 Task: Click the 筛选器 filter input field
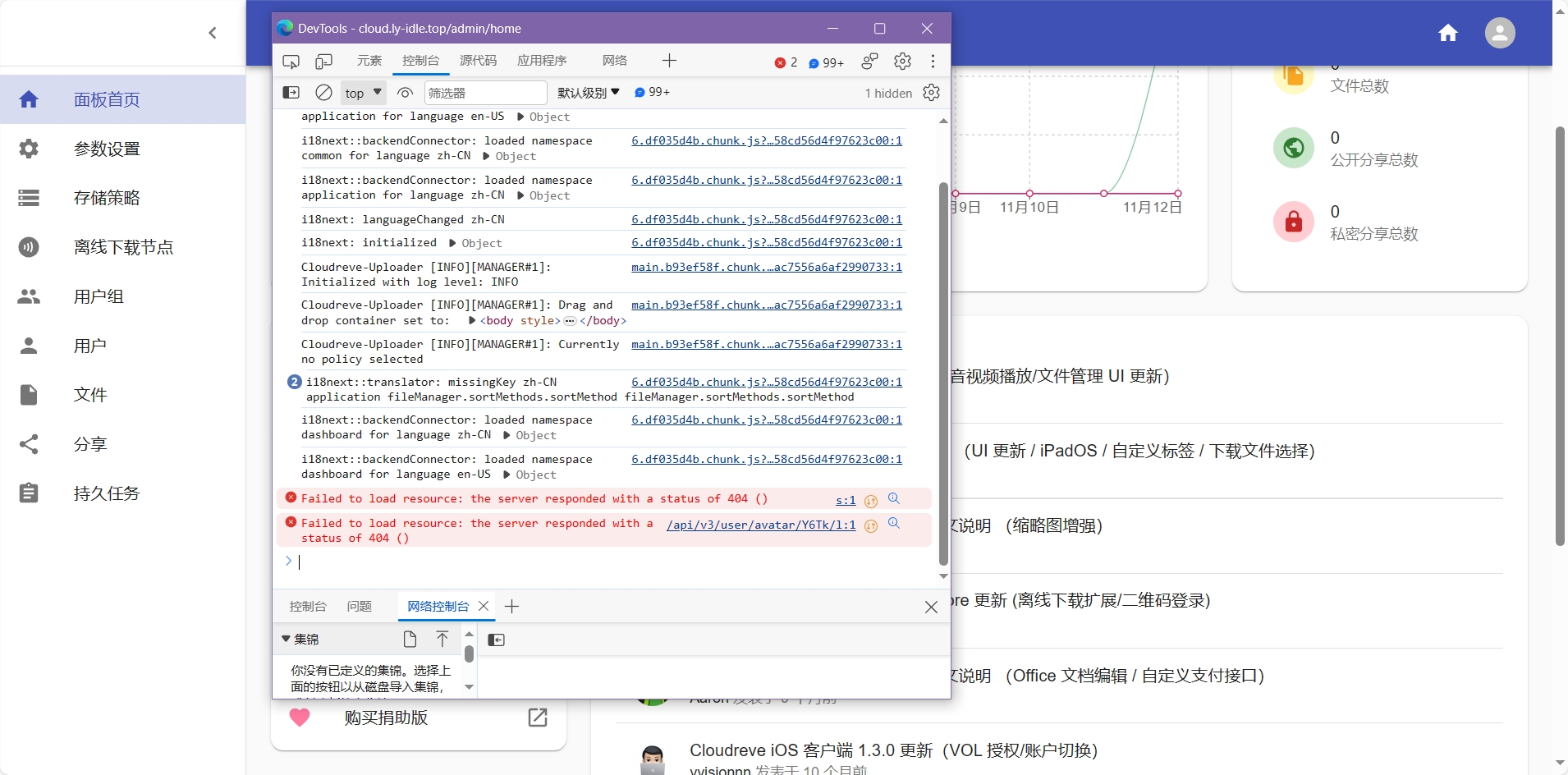(484, 92)
